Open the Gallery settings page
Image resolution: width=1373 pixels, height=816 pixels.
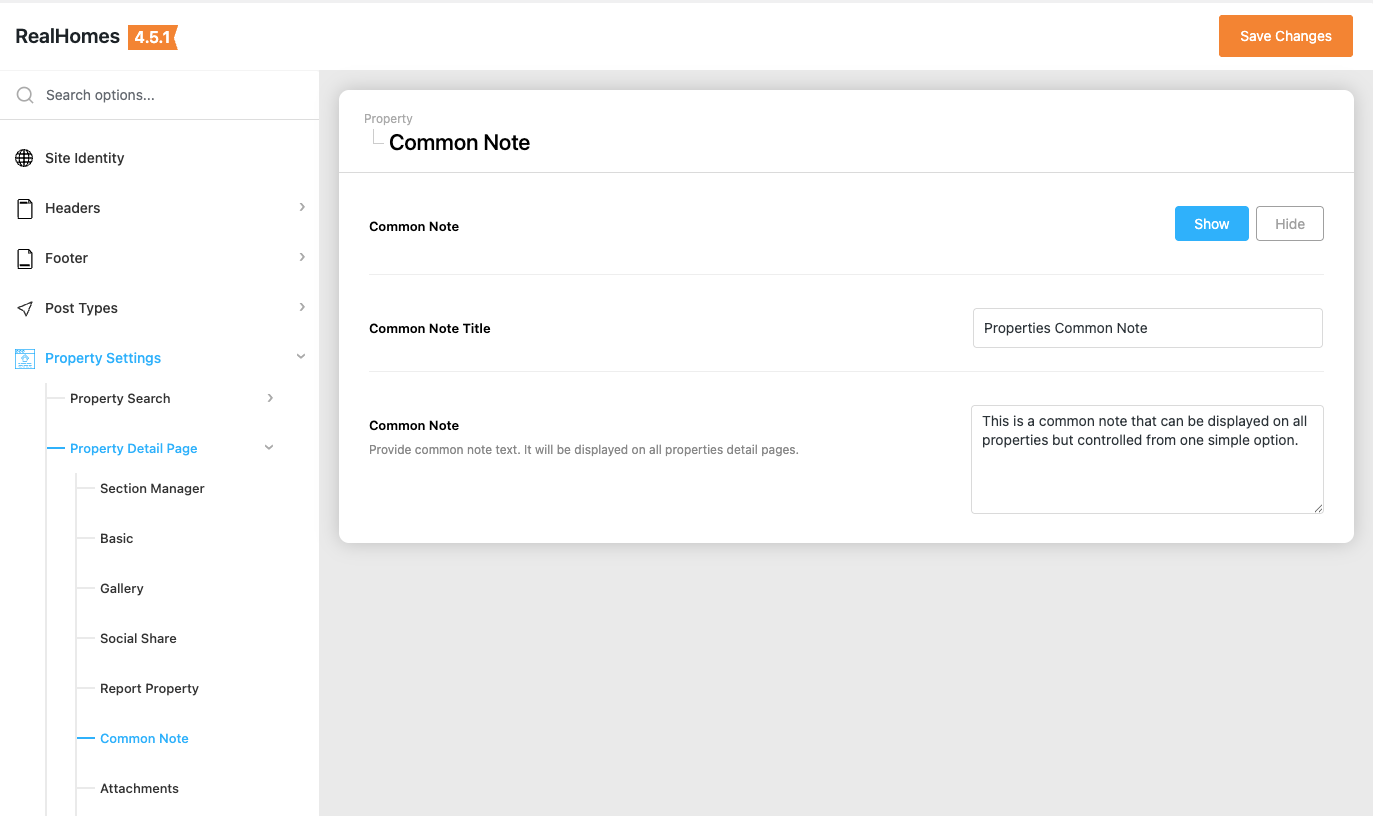(122, 588)
